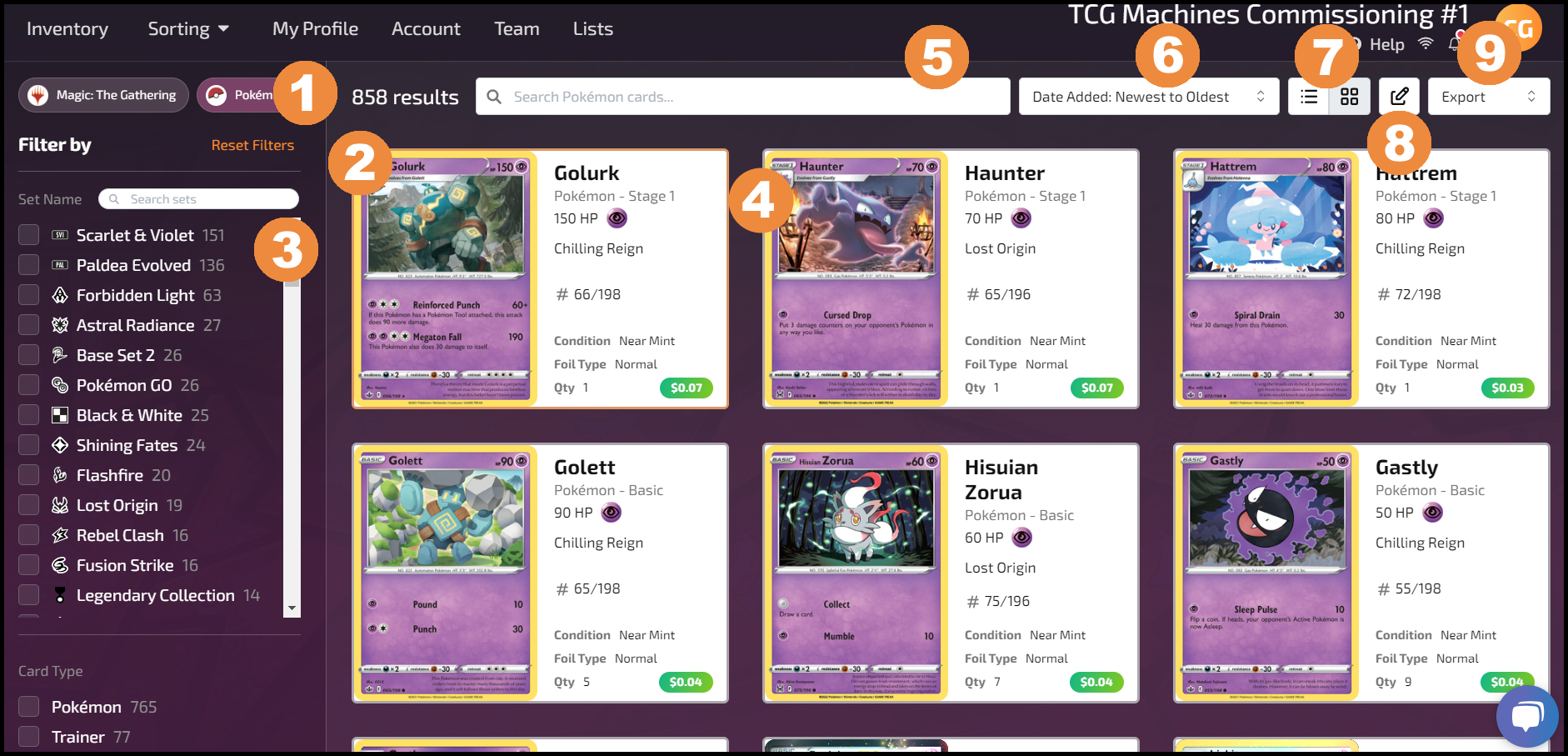Click the set list scrollbar down arrow
Image resolution: width=1568 pixels, height=756 pixels.
[x=292, y=608]
